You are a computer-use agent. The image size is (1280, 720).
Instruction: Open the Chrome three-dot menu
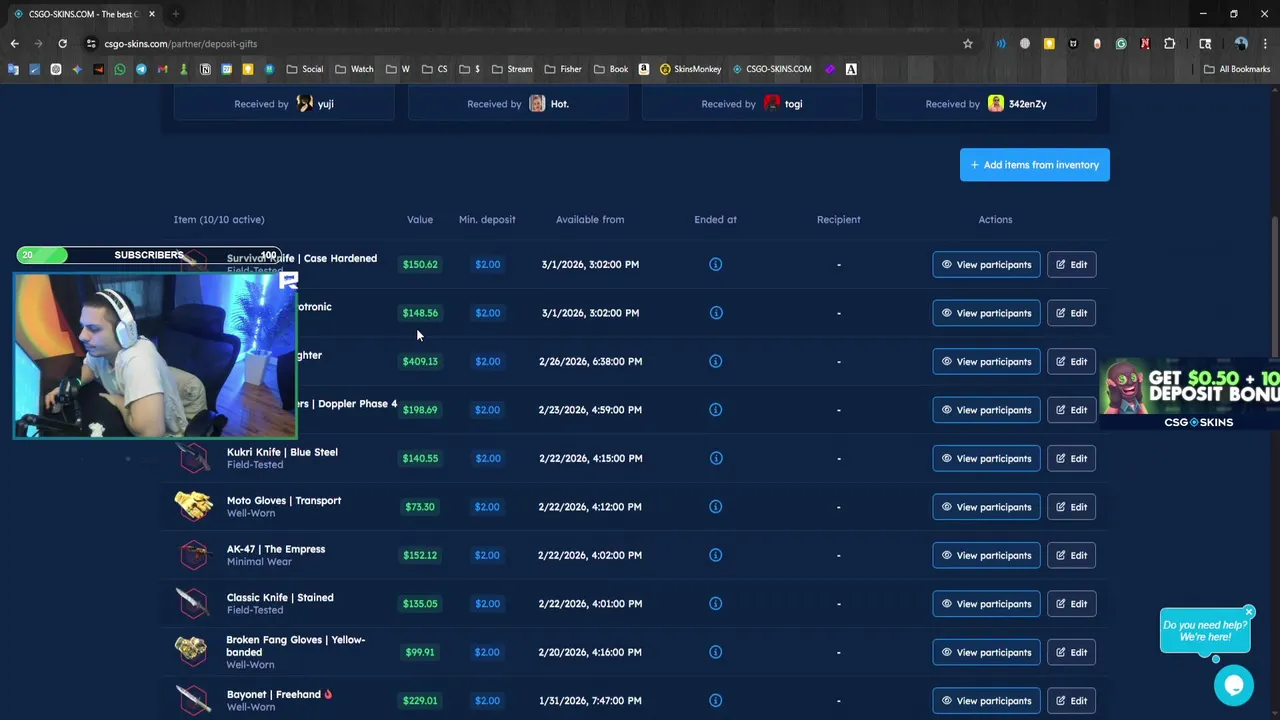tap(1265, 44)
